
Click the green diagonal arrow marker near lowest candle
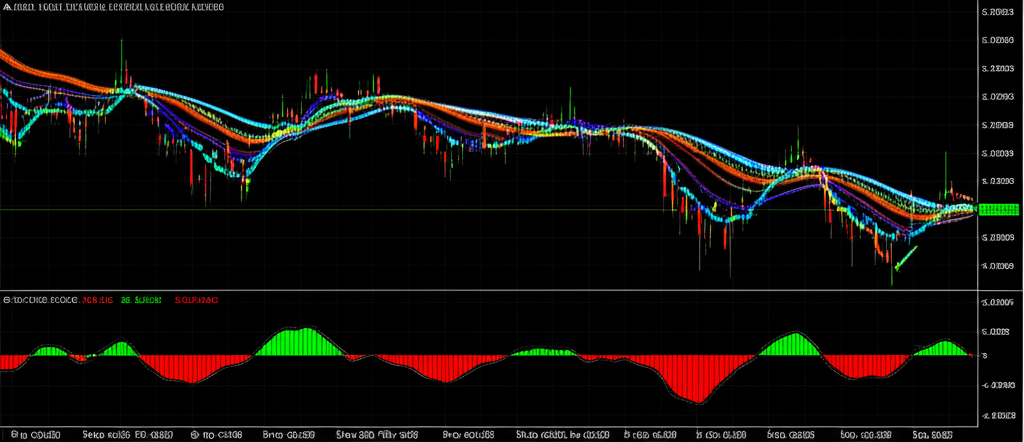(x=906, y=258)
